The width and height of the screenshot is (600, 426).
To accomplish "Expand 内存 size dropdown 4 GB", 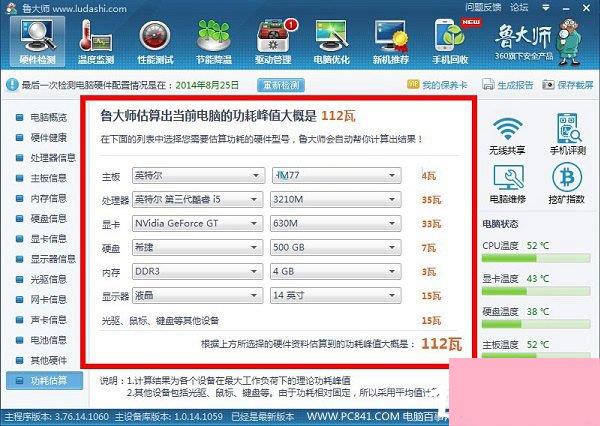I will tap(336, 271).
